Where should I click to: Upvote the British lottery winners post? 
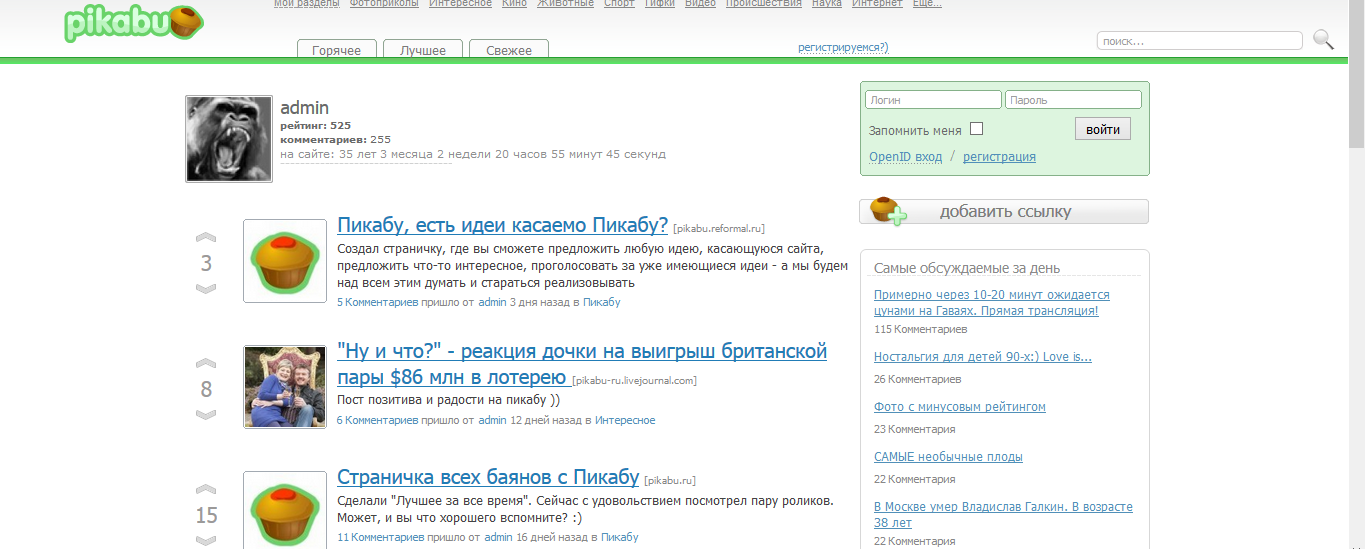(x=206, y=364)
